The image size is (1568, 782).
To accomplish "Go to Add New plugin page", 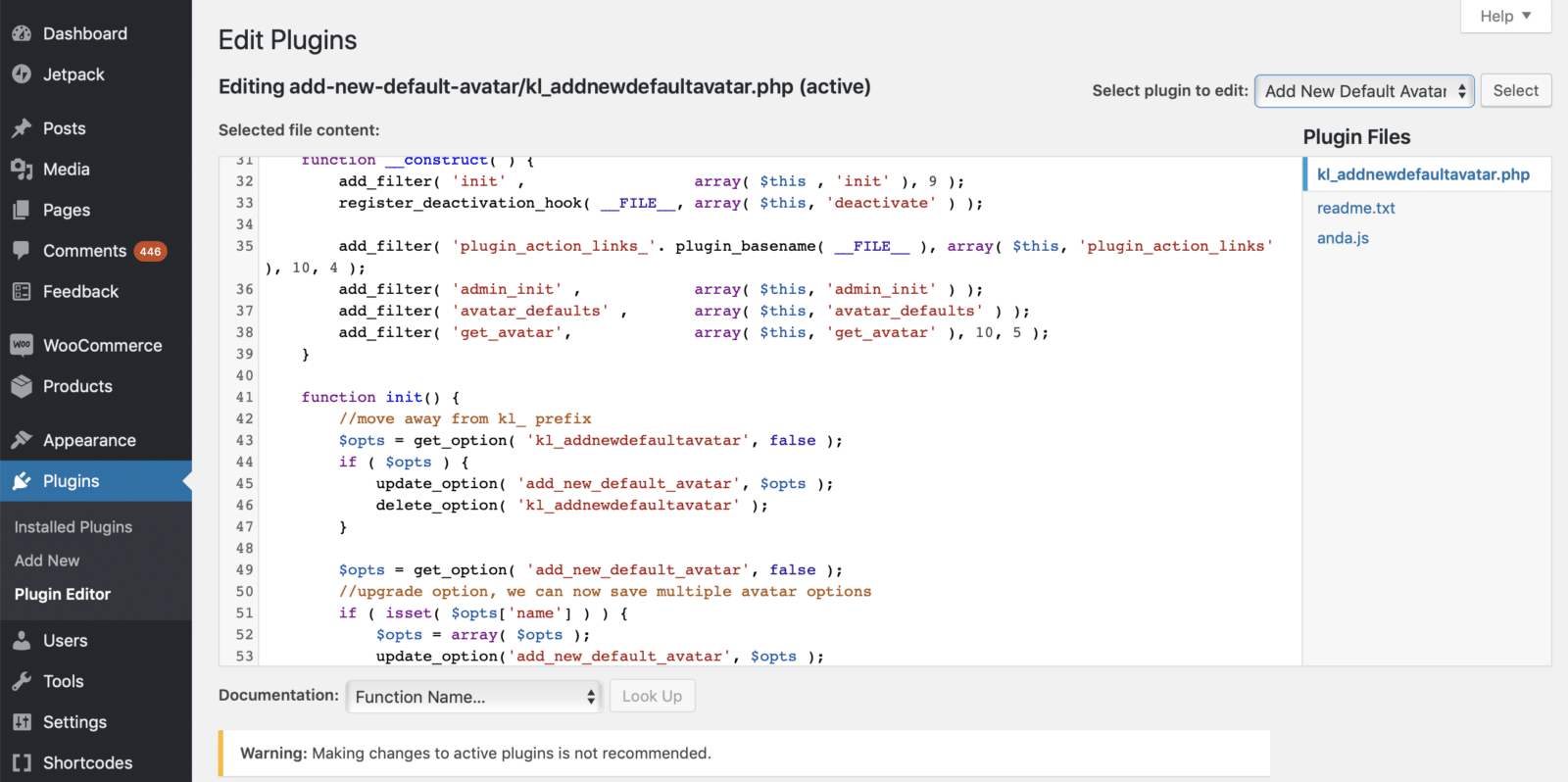I will pyautogui.click(x=47, y=561).
